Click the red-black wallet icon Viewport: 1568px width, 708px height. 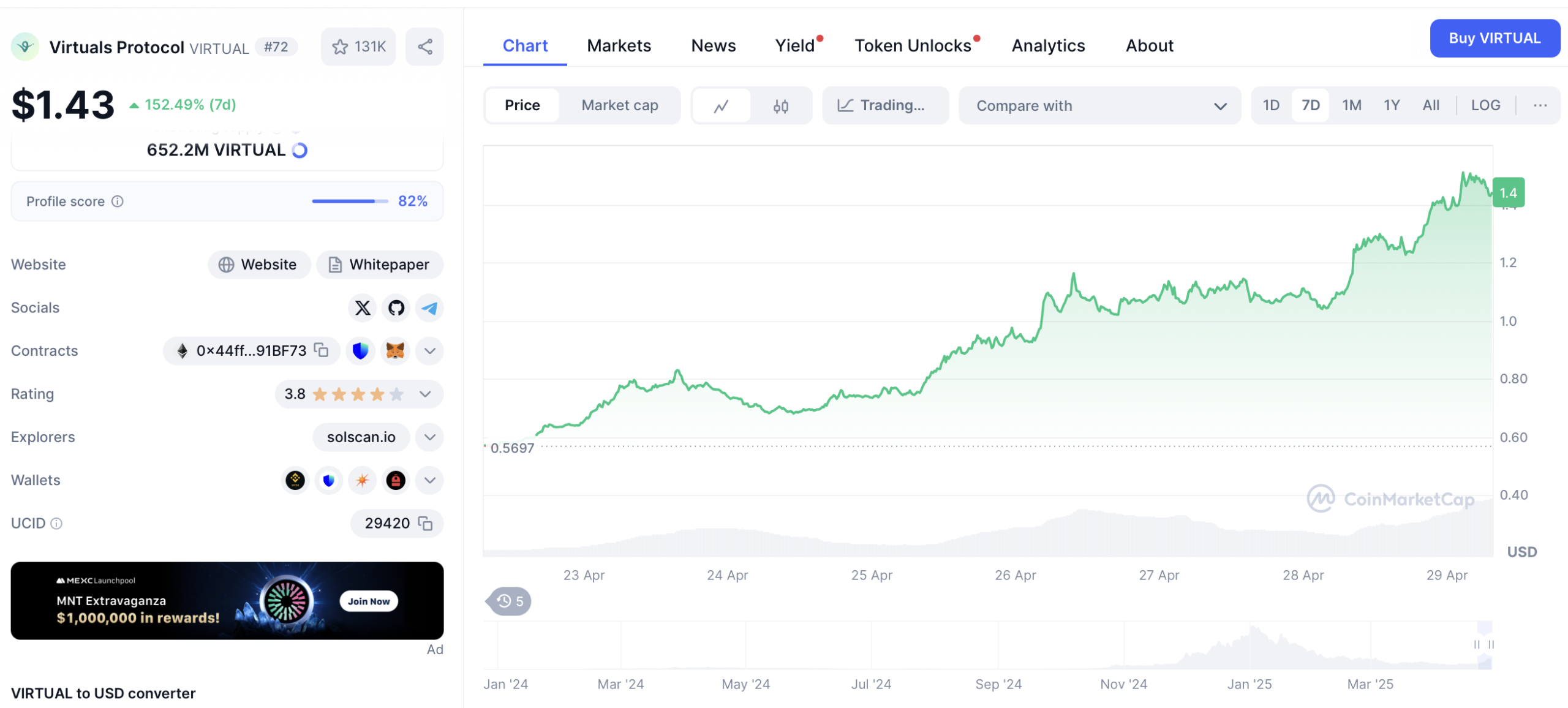tap(396, 480)
